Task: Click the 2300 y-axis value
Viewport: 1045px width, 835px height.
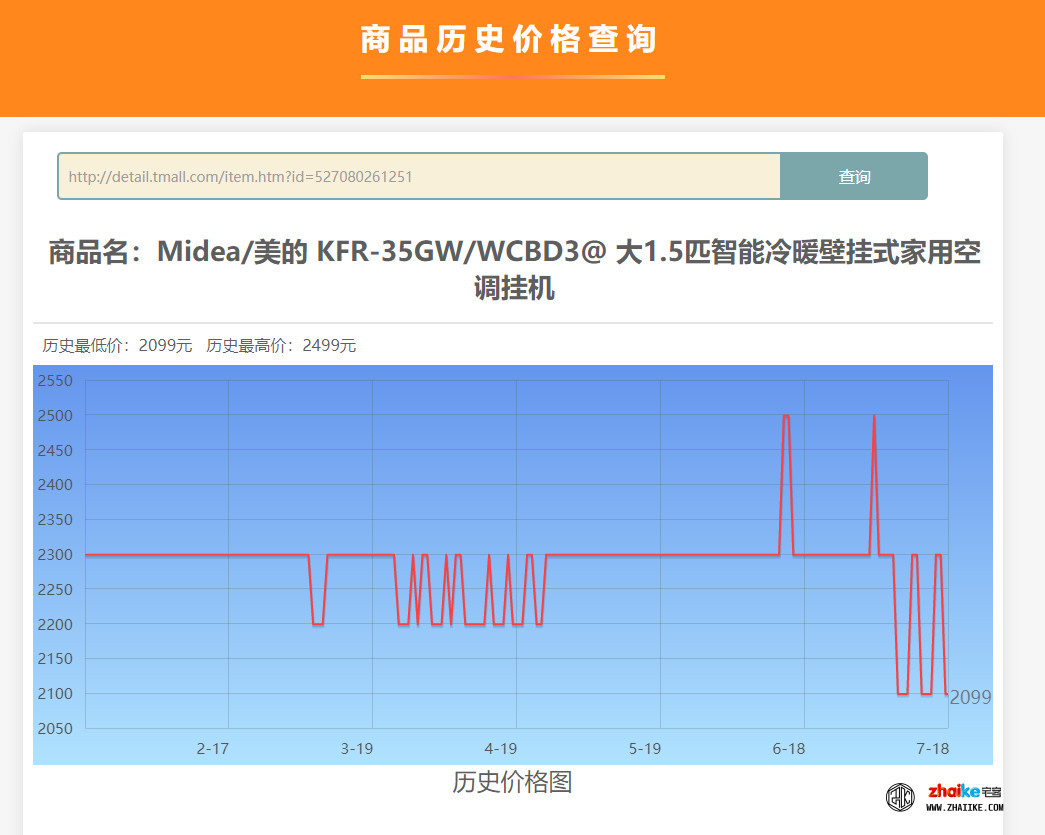Action: (x=55, y=554)
